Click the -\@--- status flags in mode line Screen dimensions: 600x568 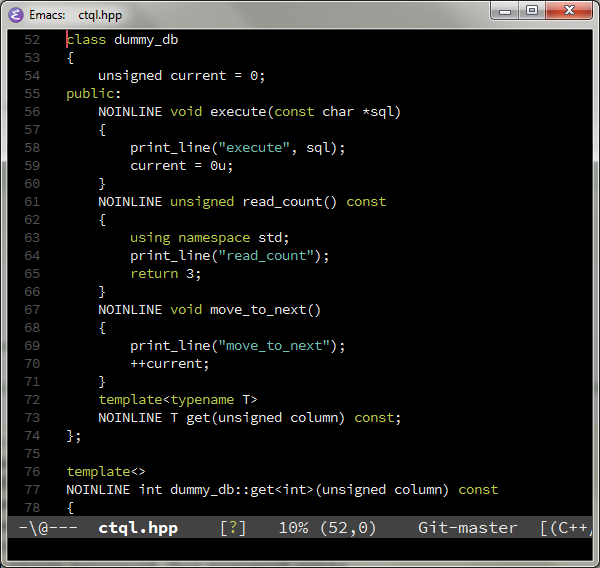pos(48,528)
